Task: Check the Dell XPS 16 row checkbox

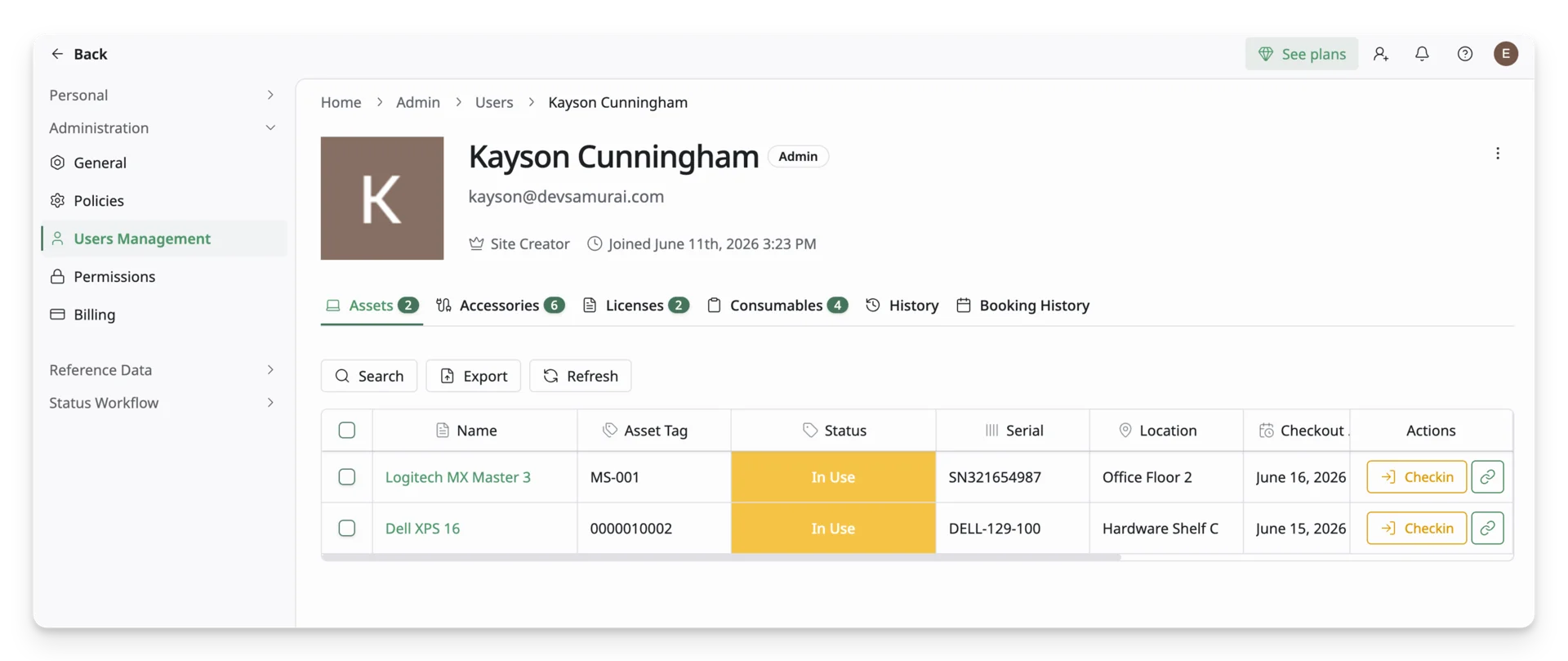Action: [347, 529]
